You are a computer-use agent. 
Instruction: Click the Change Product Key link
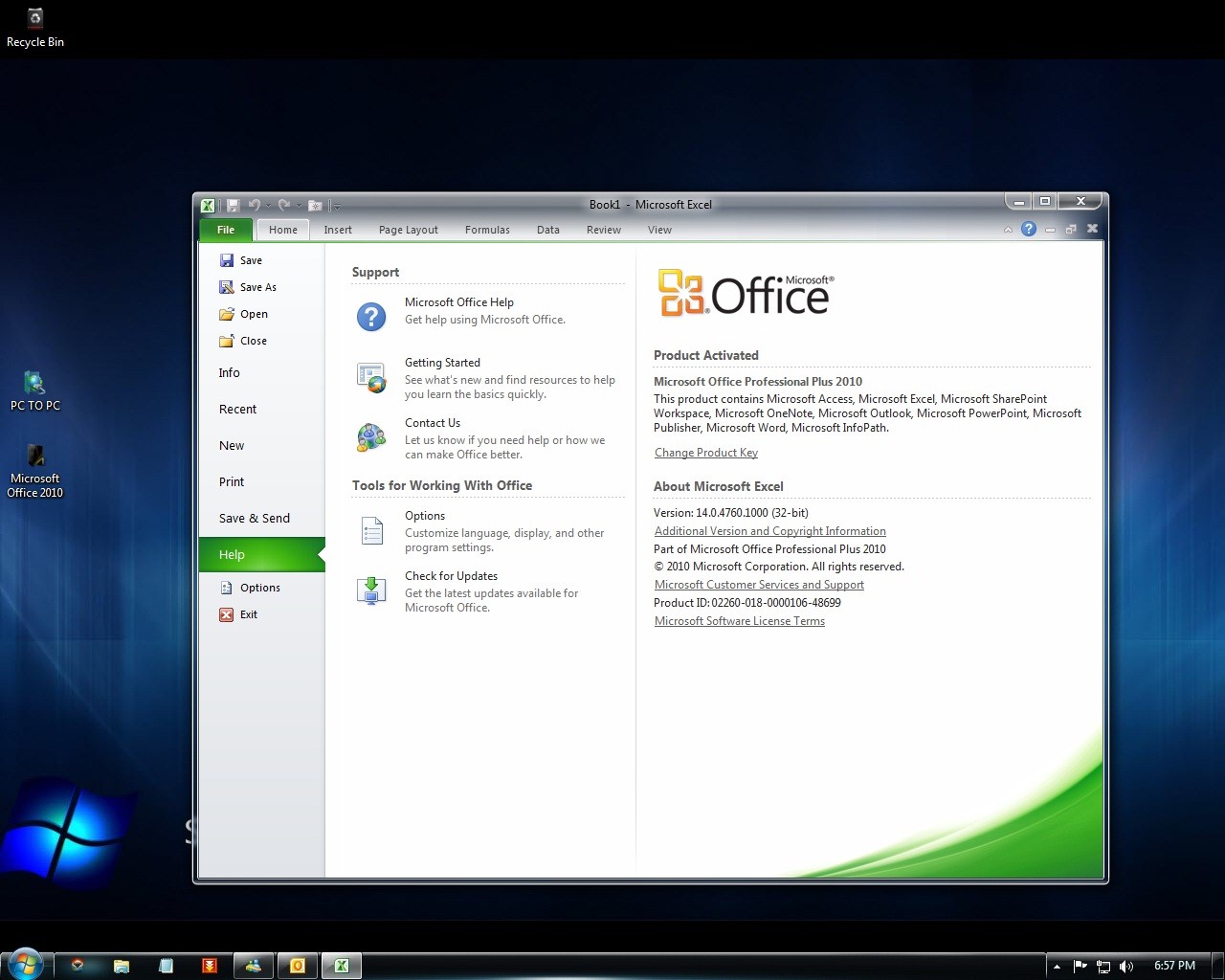pyautogui.click(x=706, y=453)
